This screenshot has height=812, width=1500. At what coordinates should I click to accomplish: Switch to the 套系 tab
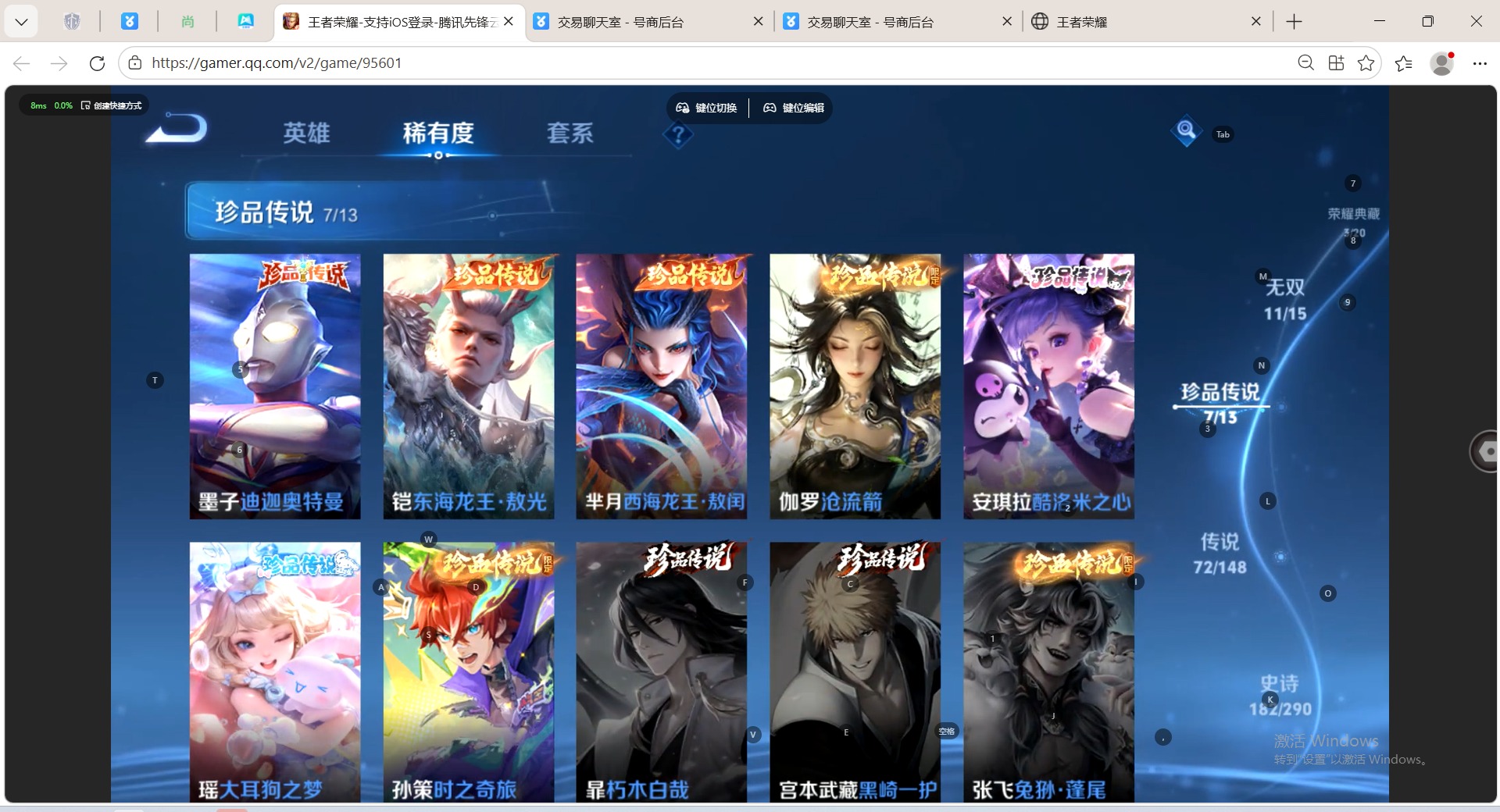pyautogui.click(x=570, y=133)
